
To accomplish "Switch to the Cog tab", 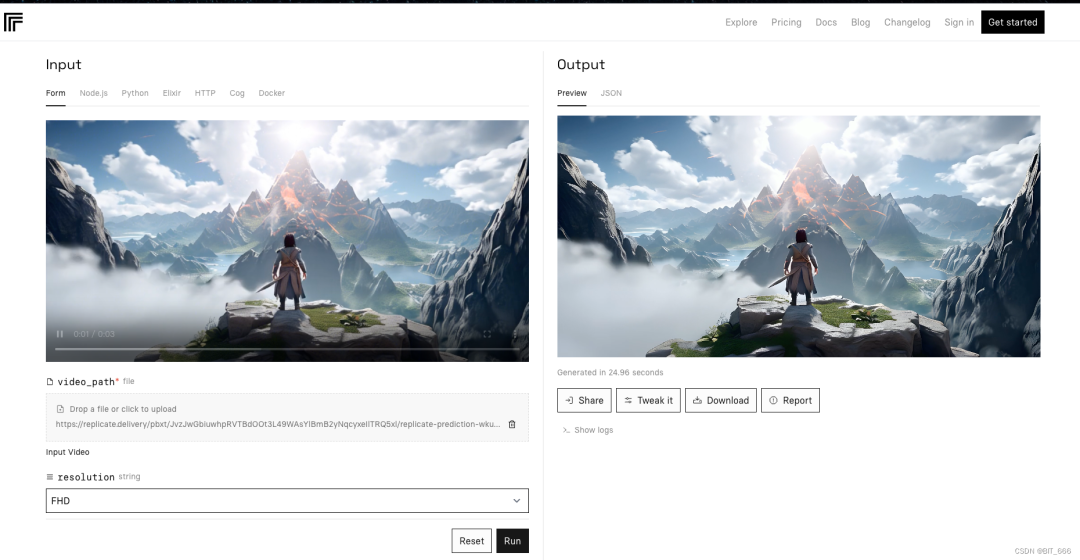I will (x=237, y=93).
